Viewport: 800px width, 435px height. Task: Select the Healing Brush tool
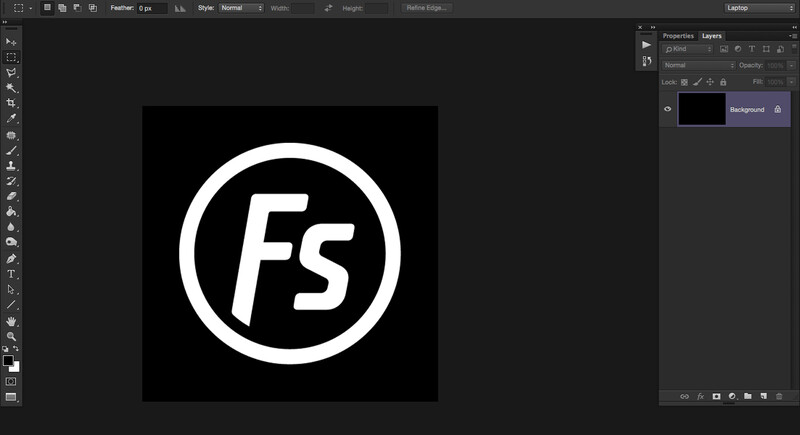pos(11,135)
